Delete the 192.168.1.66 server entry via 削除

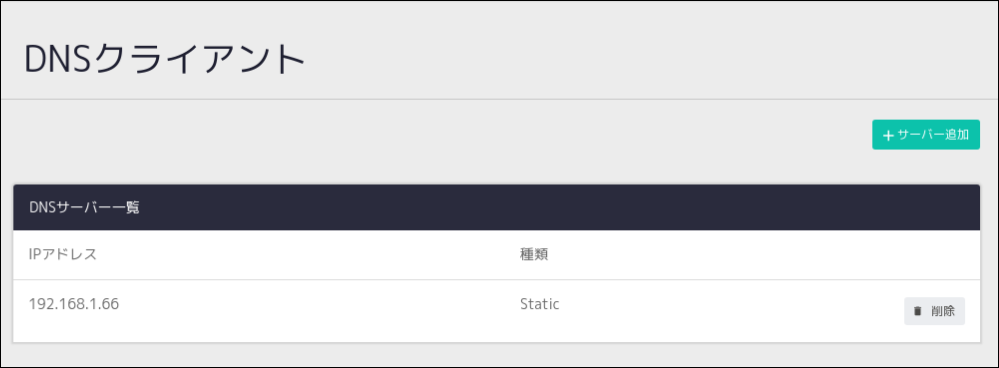[934, 311]
